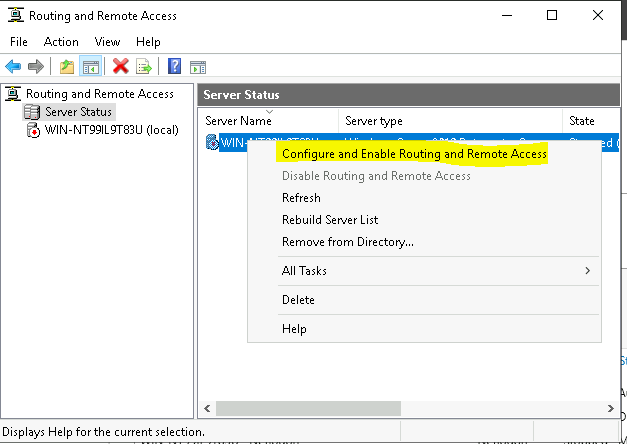Click the red X Delete toolbar icon
The width and height of the screenshot is (627, 444).
(120, 66)
